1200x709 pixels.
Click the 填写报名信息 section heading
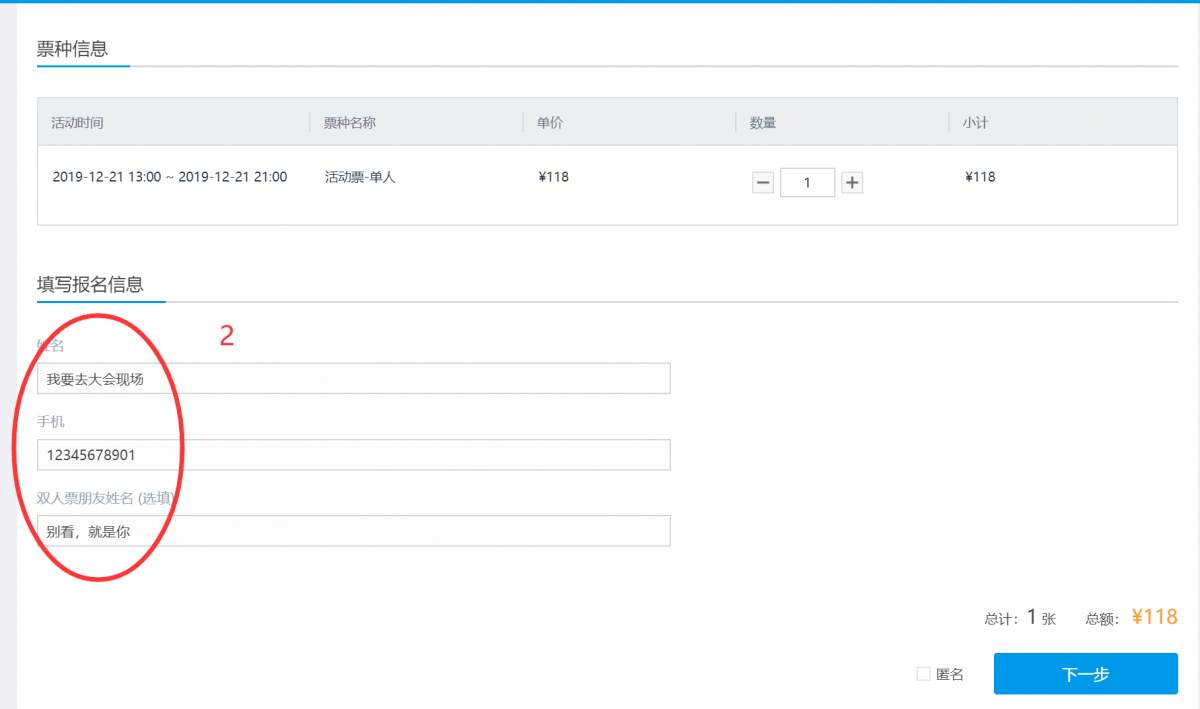point(90,284)
